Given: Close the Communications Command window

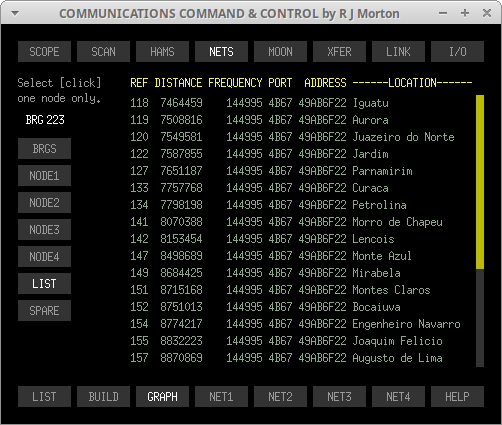Looking at the screenshot, I should pyautogui.click(x=487, y=14).
